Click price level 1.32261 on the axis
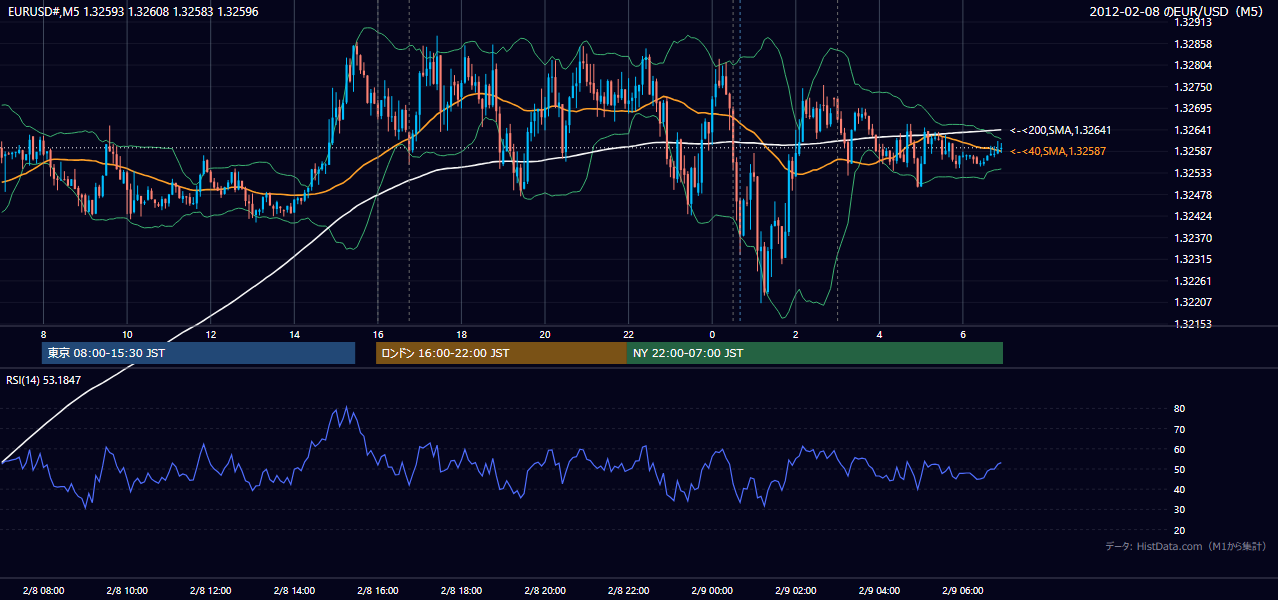Screen dimensions: 1278x600 pos(1193,281)
